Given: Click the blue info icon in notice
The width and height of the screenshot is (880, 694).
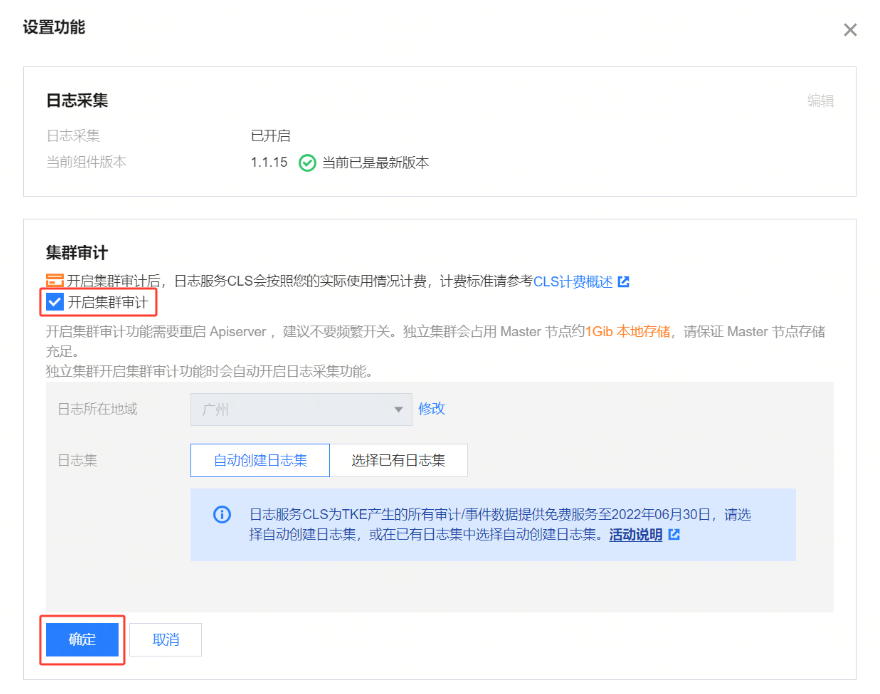Looking at the screenshot, I should point(222,515).
